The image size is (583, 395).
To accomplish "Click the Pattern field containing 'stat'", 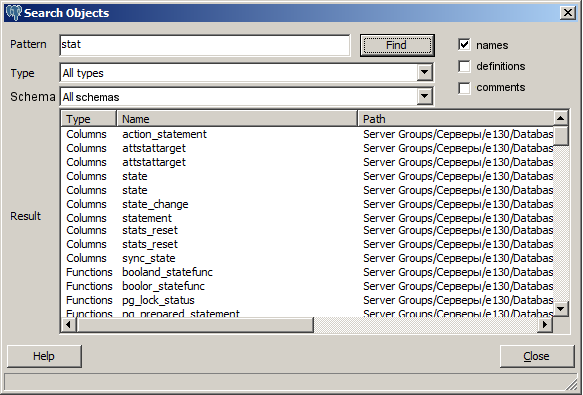I will [x=205, y=45].
